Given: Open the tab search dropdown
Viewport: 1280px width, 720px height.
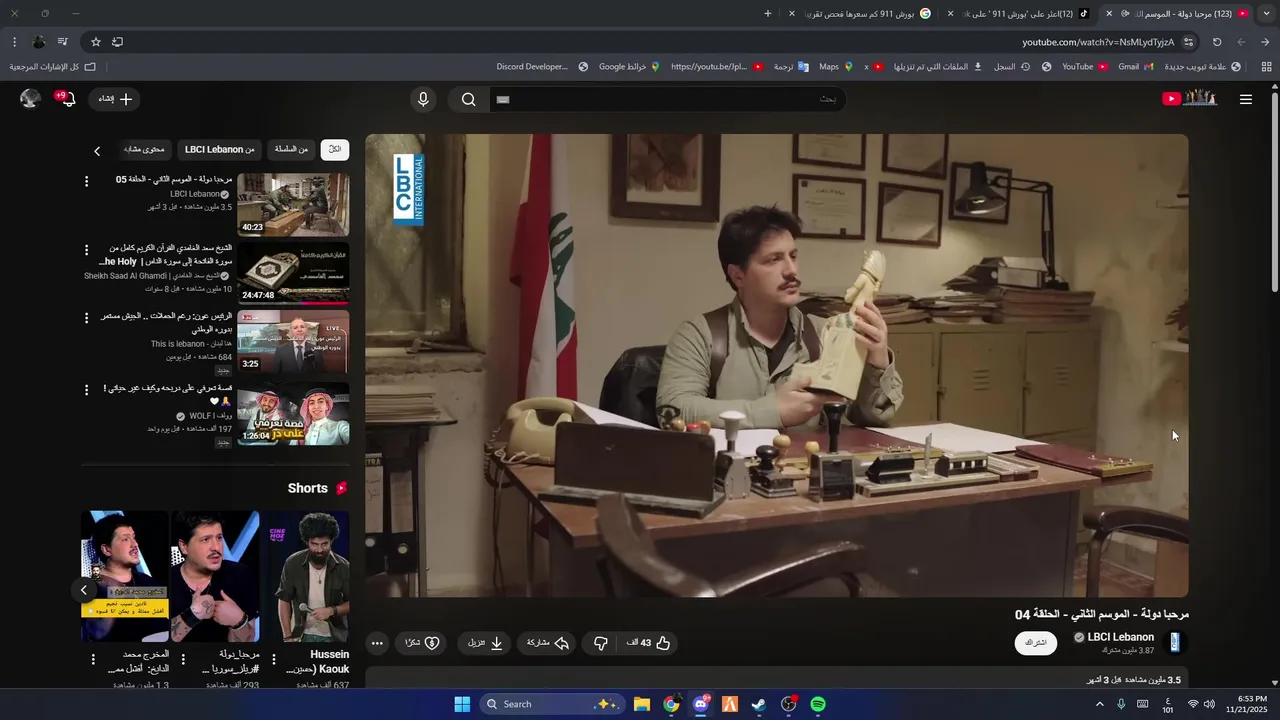Looking at the screenshot, I should [x=1266, y=14].
